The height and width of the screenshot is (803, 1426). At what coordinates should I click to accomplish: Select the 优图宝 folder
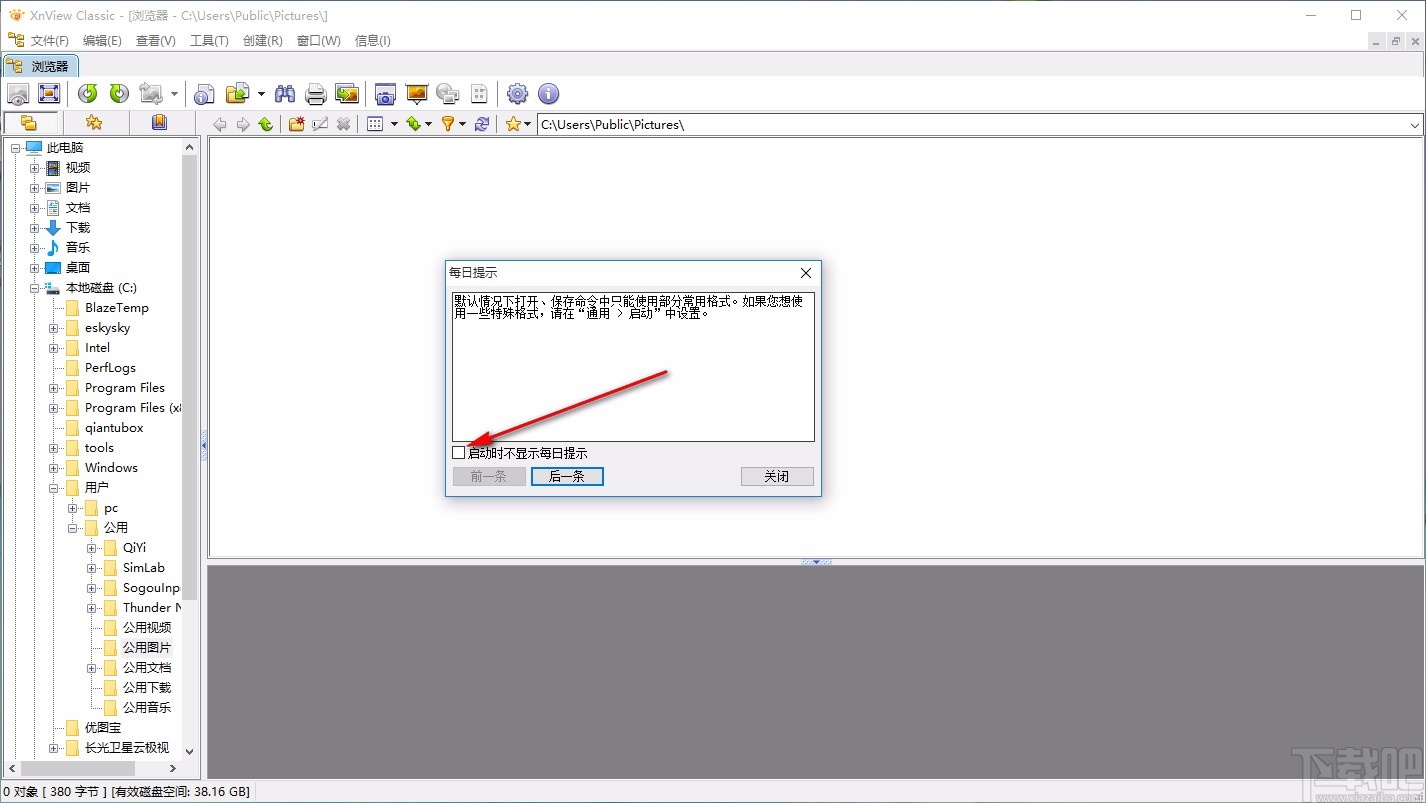pos(103,728)
